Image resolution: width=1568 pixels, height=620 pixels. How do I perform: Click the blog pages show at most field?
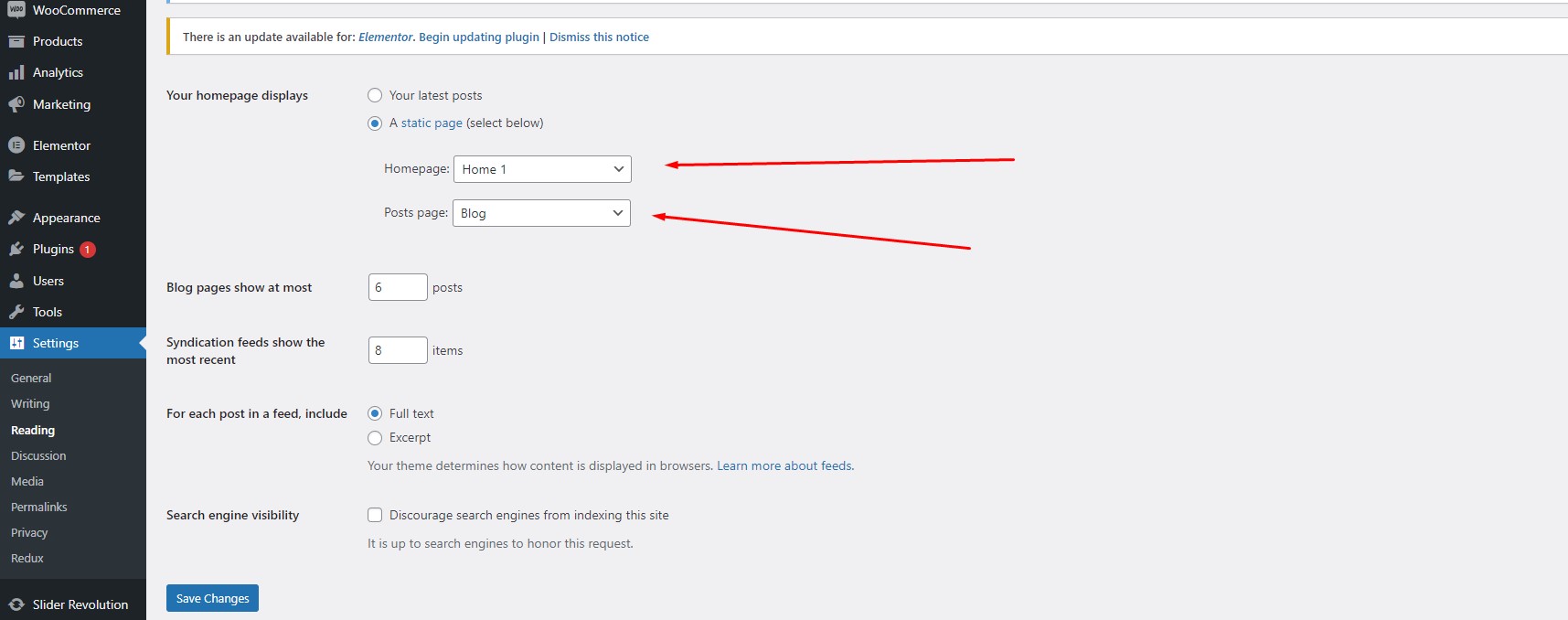tap(397, 287)
